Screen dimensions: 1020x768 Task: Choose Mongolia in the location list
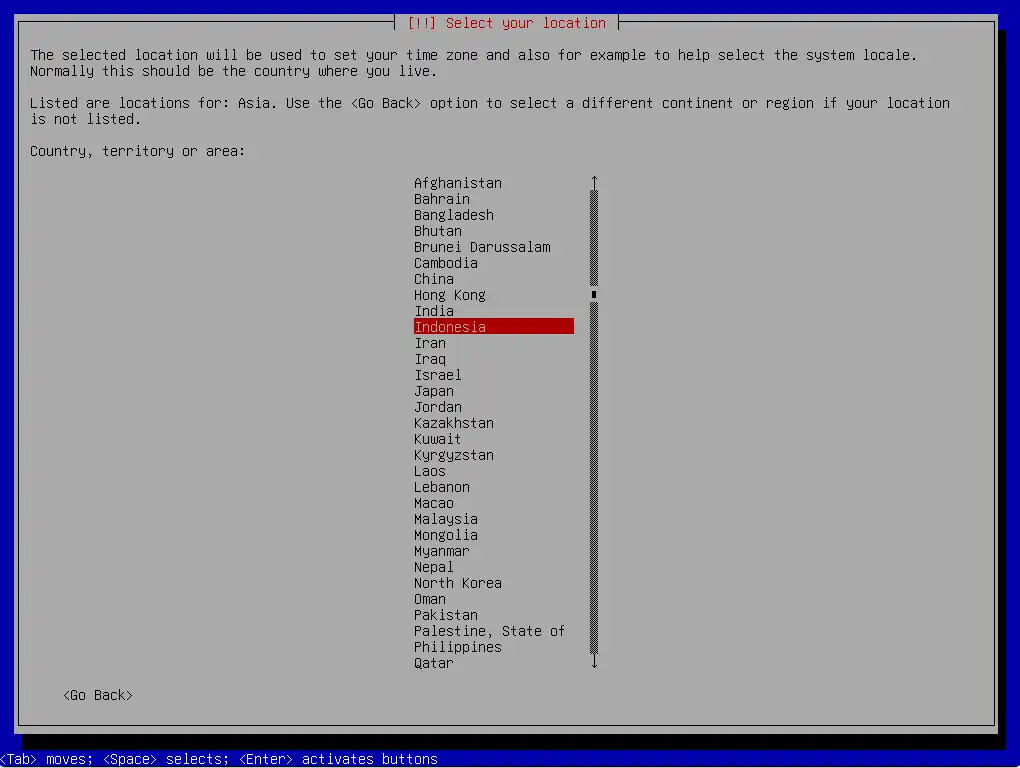[446, 535]
